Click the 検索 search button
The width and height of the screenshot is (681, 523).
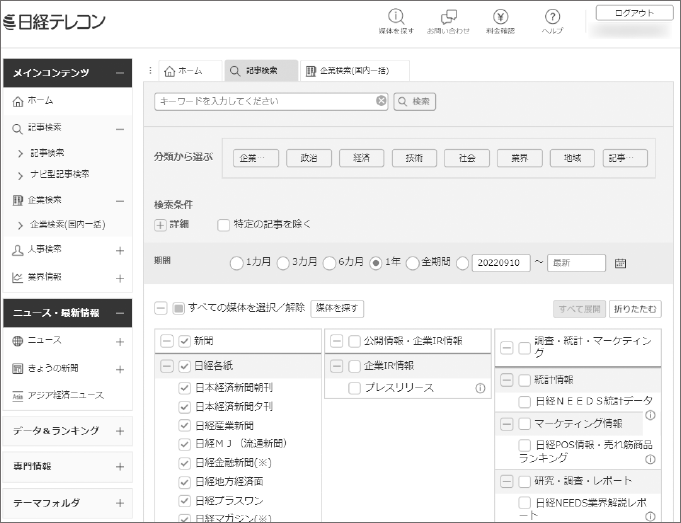click(x=415, y=101)
